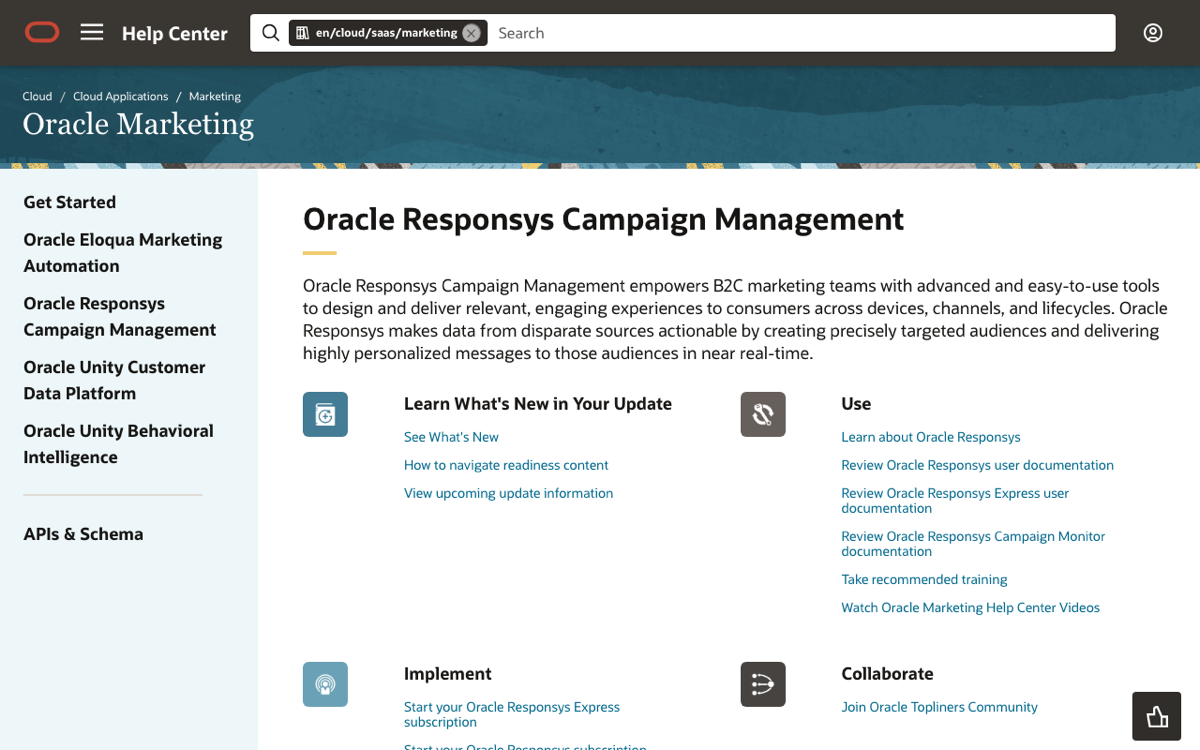Open Watch Oracle Marketing Help Center Videos
Image resolution: width=1200 pixels, height=750 pixels.
(970, 607)
